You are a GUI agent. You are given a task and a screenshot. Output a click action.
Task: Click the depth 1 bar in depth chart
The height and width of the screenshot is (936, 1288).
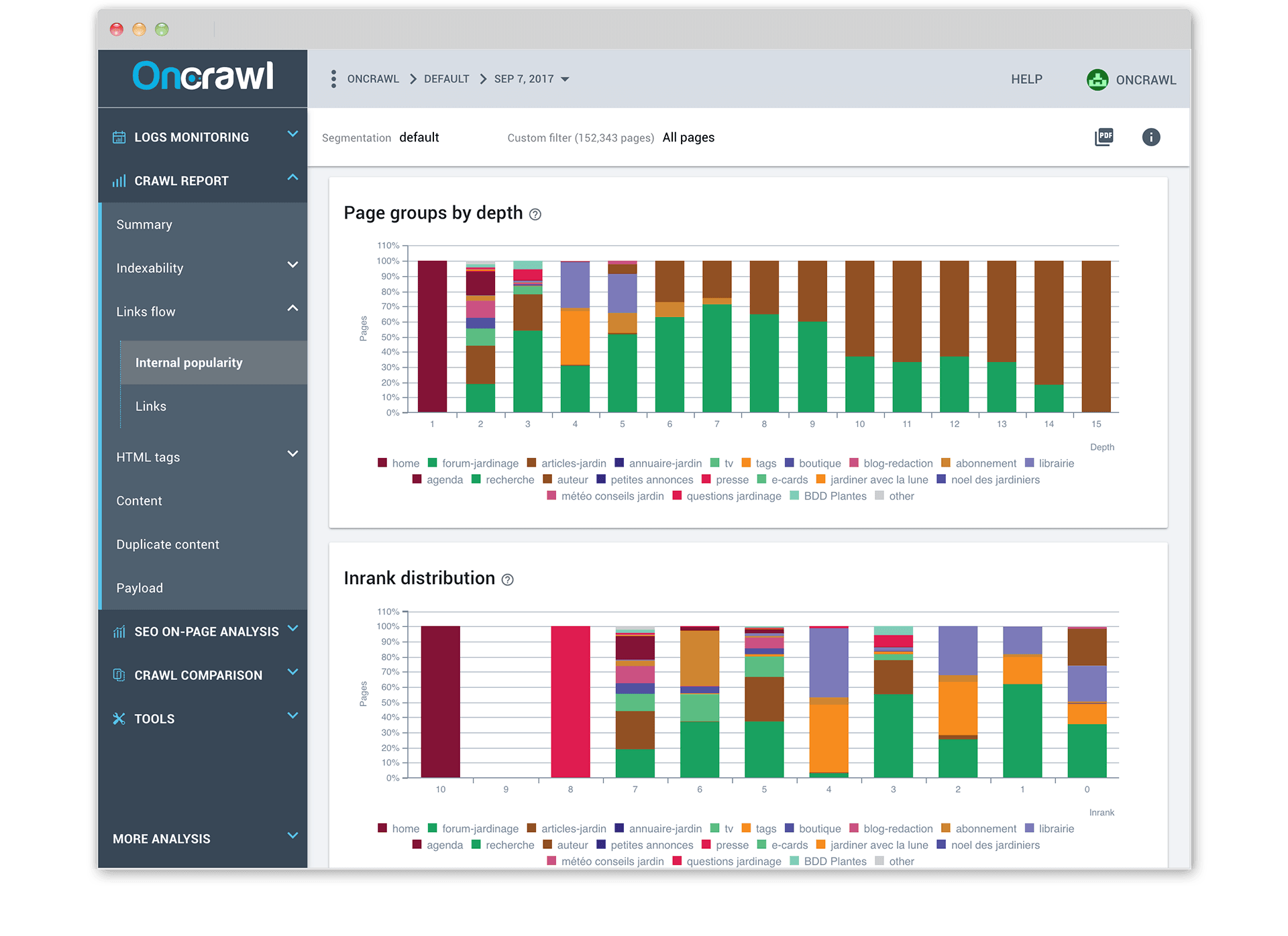coord(432,337)
